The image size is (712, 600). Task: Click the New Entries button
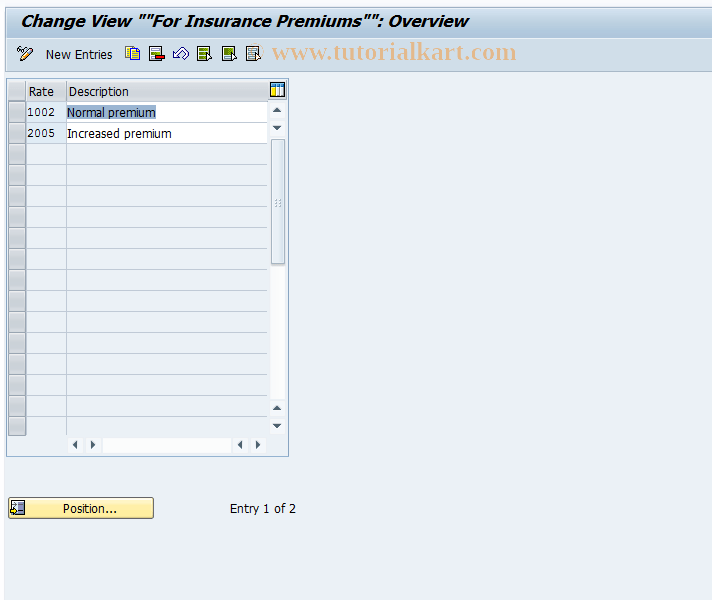(79, 55)
